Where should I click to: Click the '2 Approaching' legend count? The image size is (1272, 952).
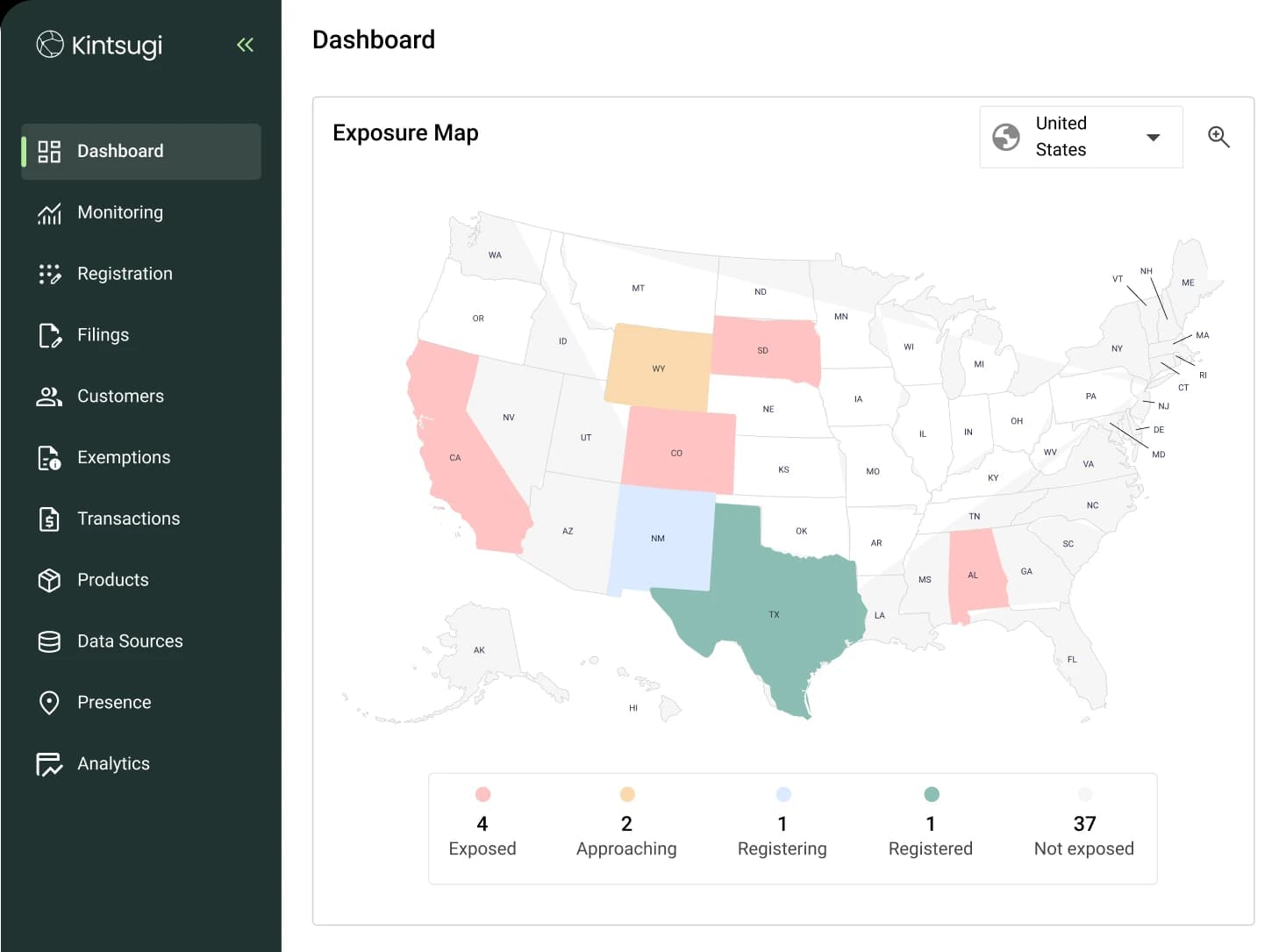point(626,835)
